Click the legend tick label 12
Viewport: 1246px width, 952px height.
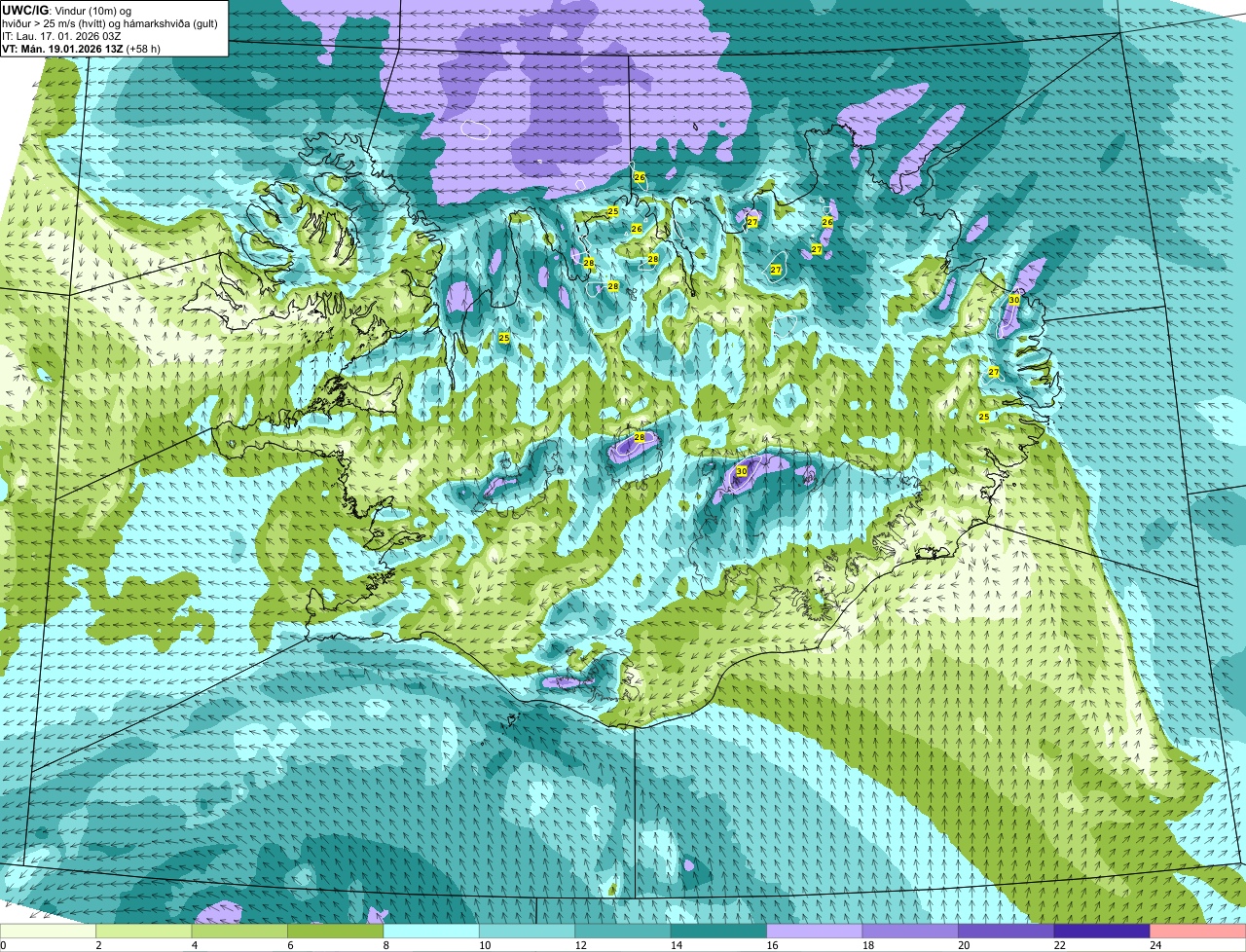[x=579, y=945]
